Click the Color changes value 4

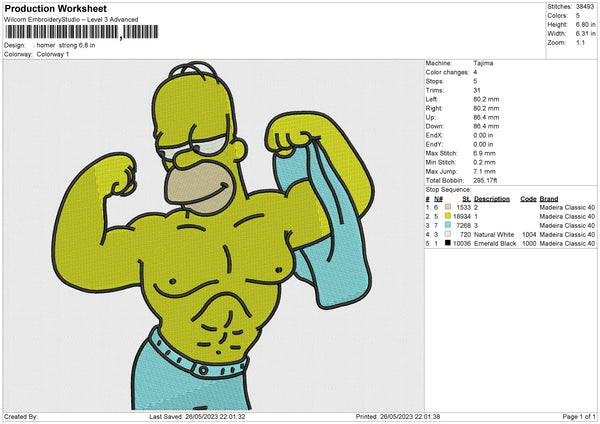475,72
